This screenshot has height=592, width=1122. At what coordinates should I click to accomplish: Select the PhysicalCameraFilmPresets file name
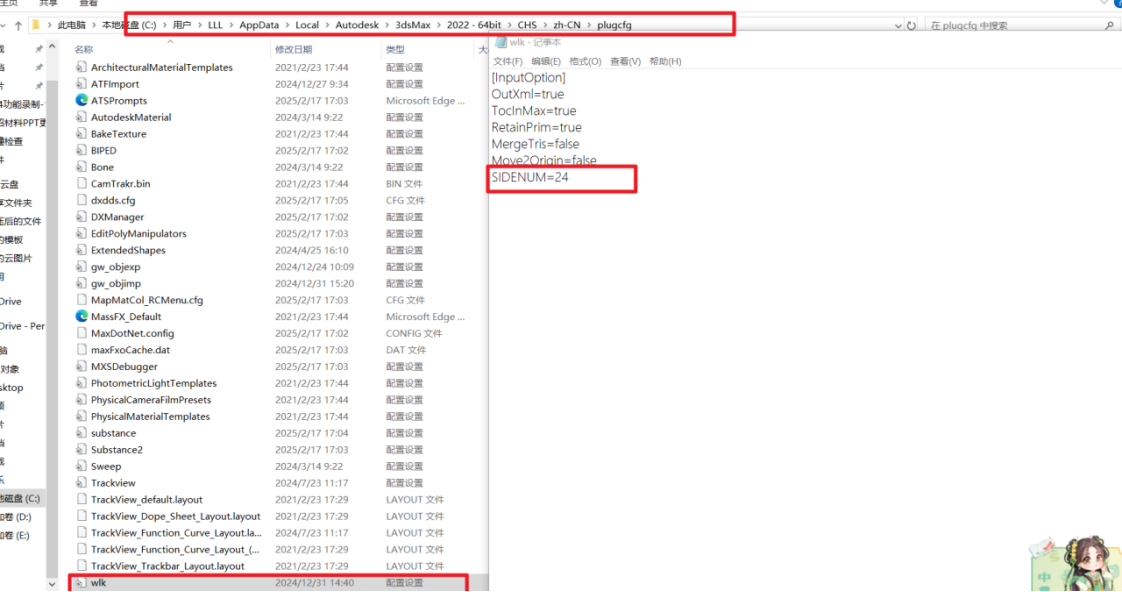pos(151,399)
